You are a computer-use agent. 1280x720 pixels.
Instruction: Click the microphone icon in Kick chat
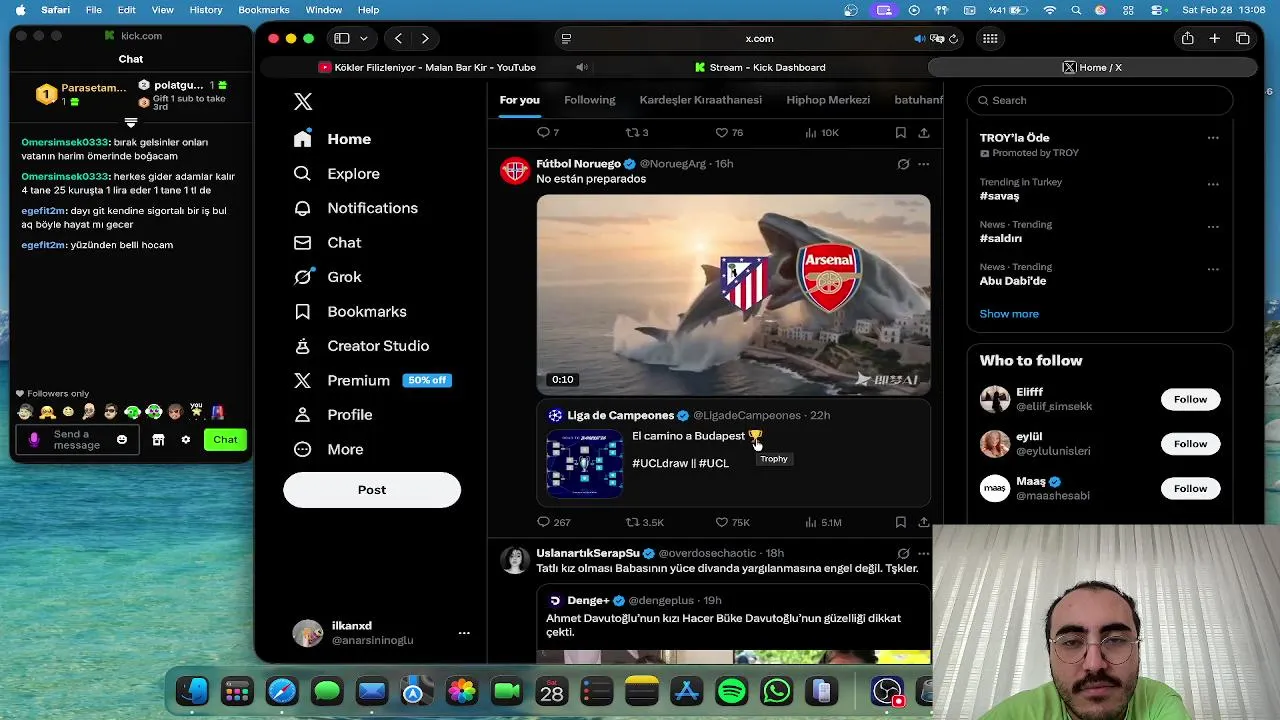tap(34, 440)
